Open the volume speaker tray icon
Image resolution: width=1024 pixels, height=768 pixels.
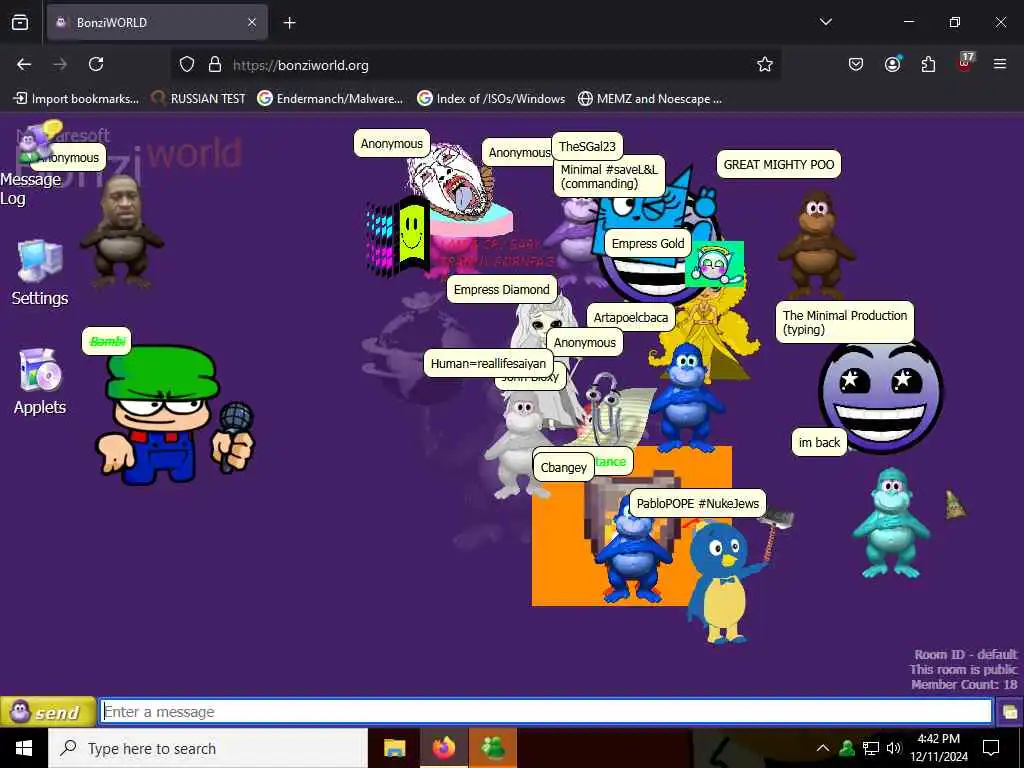(893, 748)
